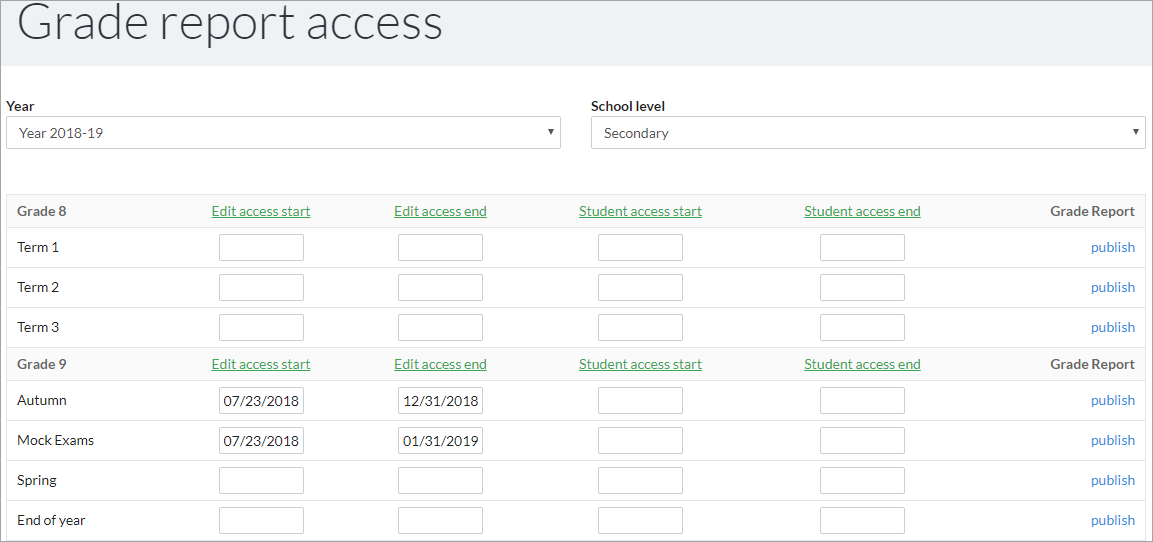Open the School level dropdown
This screenshot has height=542, width=1153.
pos(868,133)
